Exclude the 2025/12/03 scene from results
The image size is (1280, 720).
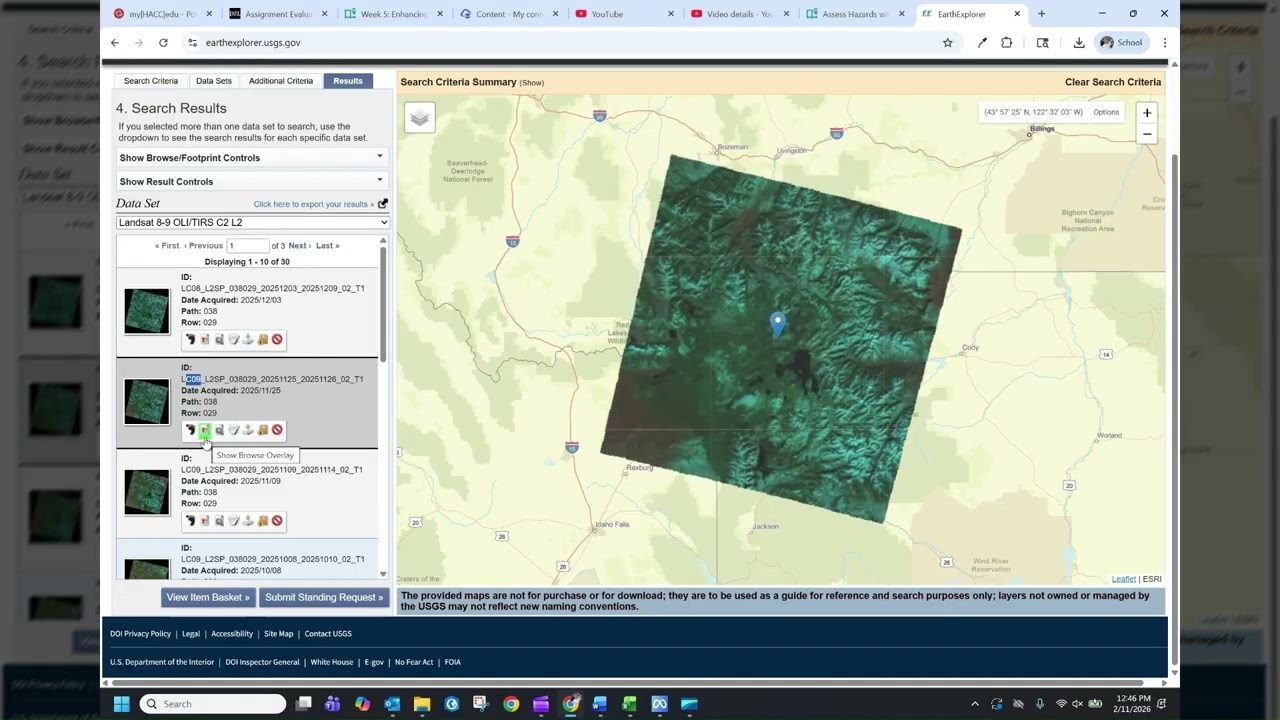277,340
